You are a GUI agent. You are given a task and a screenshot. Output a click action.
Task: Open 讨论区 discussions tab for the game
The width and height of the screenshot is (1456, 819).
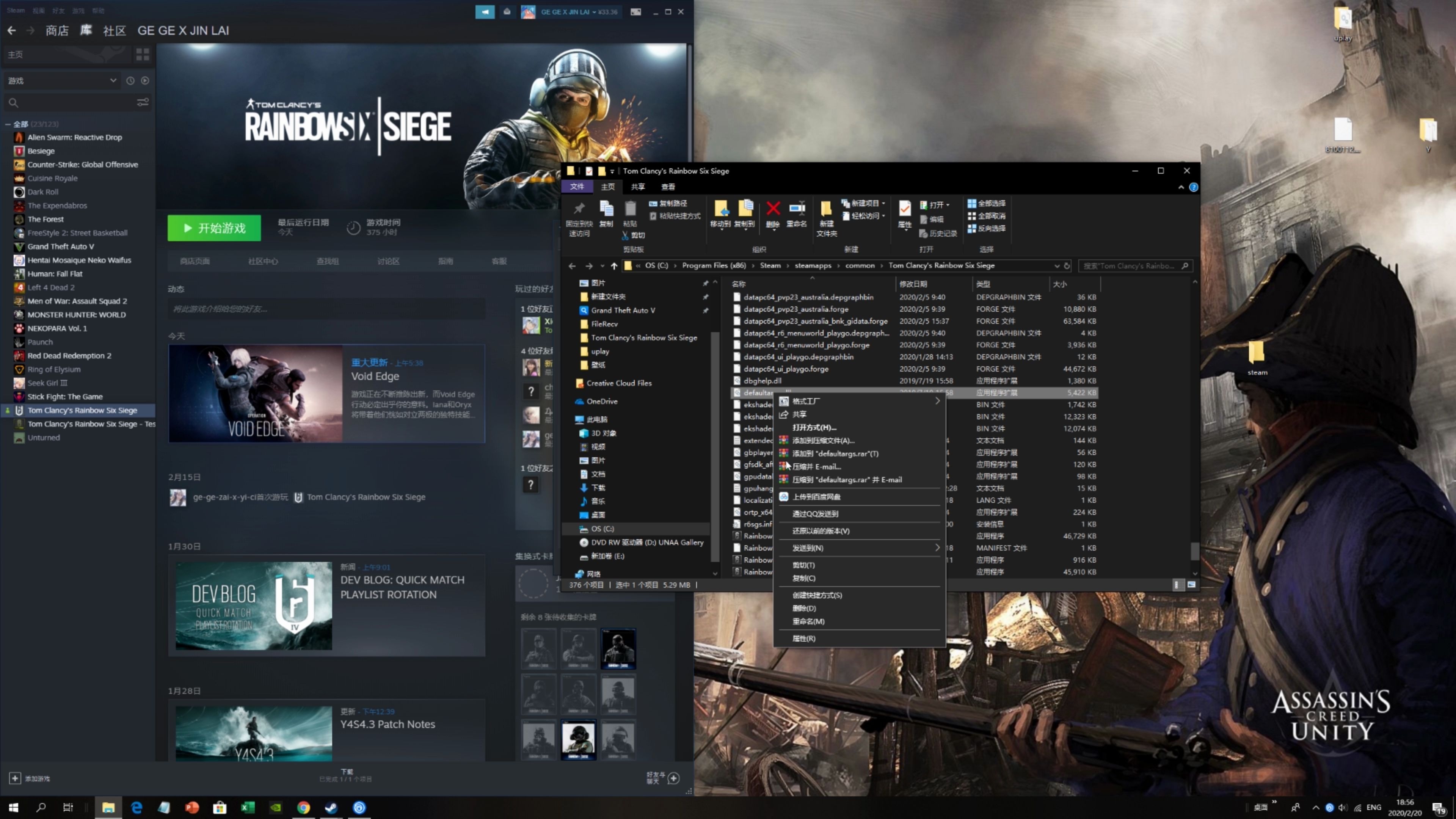point(388,261)
